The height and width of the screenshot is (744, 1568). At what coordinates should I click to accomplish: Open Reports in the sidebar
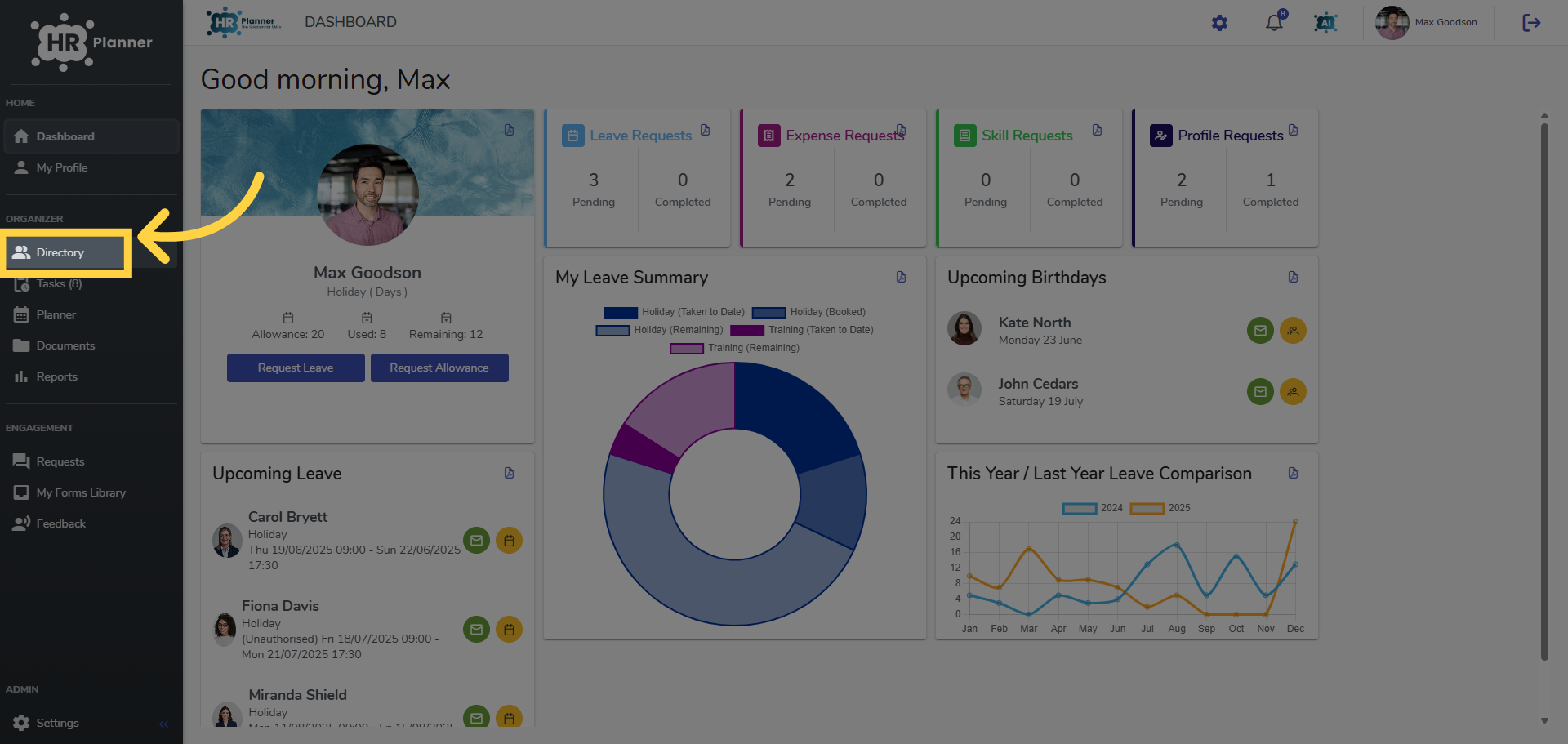click(91, 376)
